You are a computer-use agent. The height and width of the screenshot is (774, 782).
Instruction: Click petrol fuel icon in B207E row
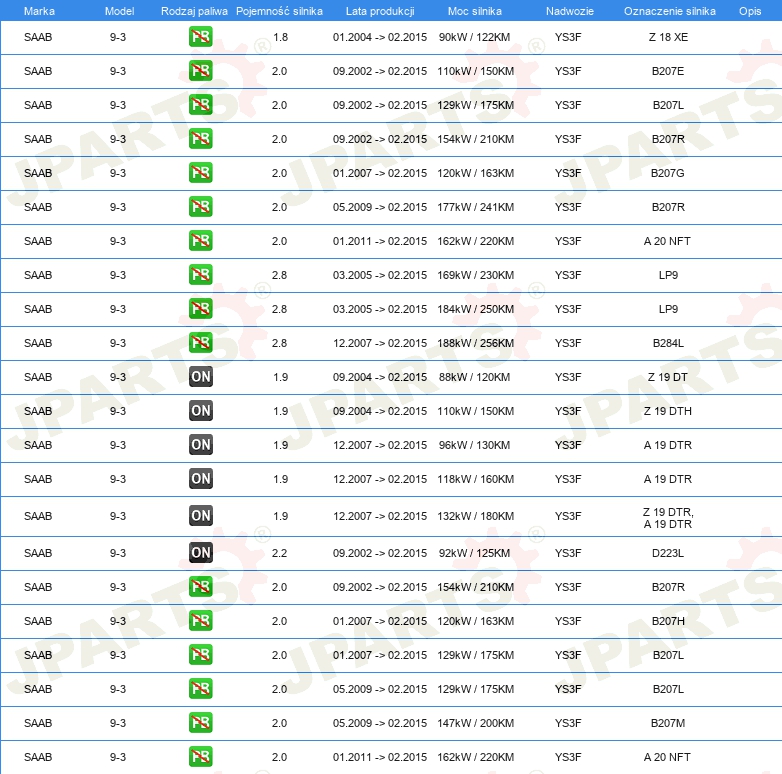200,71
